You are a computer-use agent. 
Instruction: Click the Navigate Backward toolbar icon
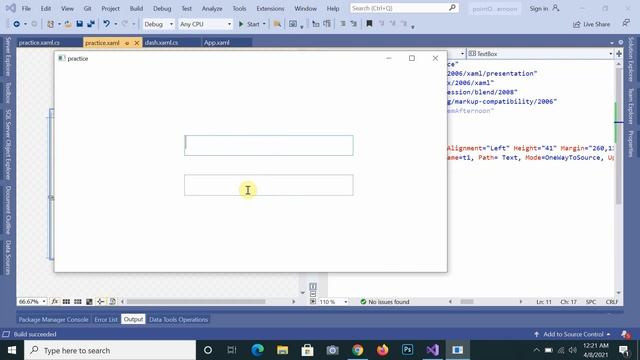16,24
